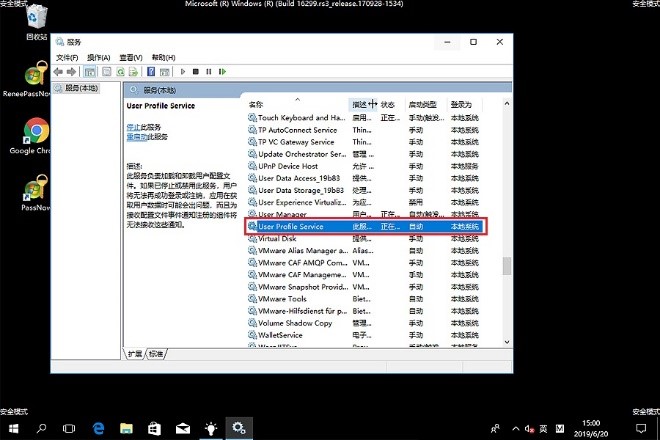Screen dimensions: 660x440
Task: Click the Start Service play icon
Action: click(183, 72)
